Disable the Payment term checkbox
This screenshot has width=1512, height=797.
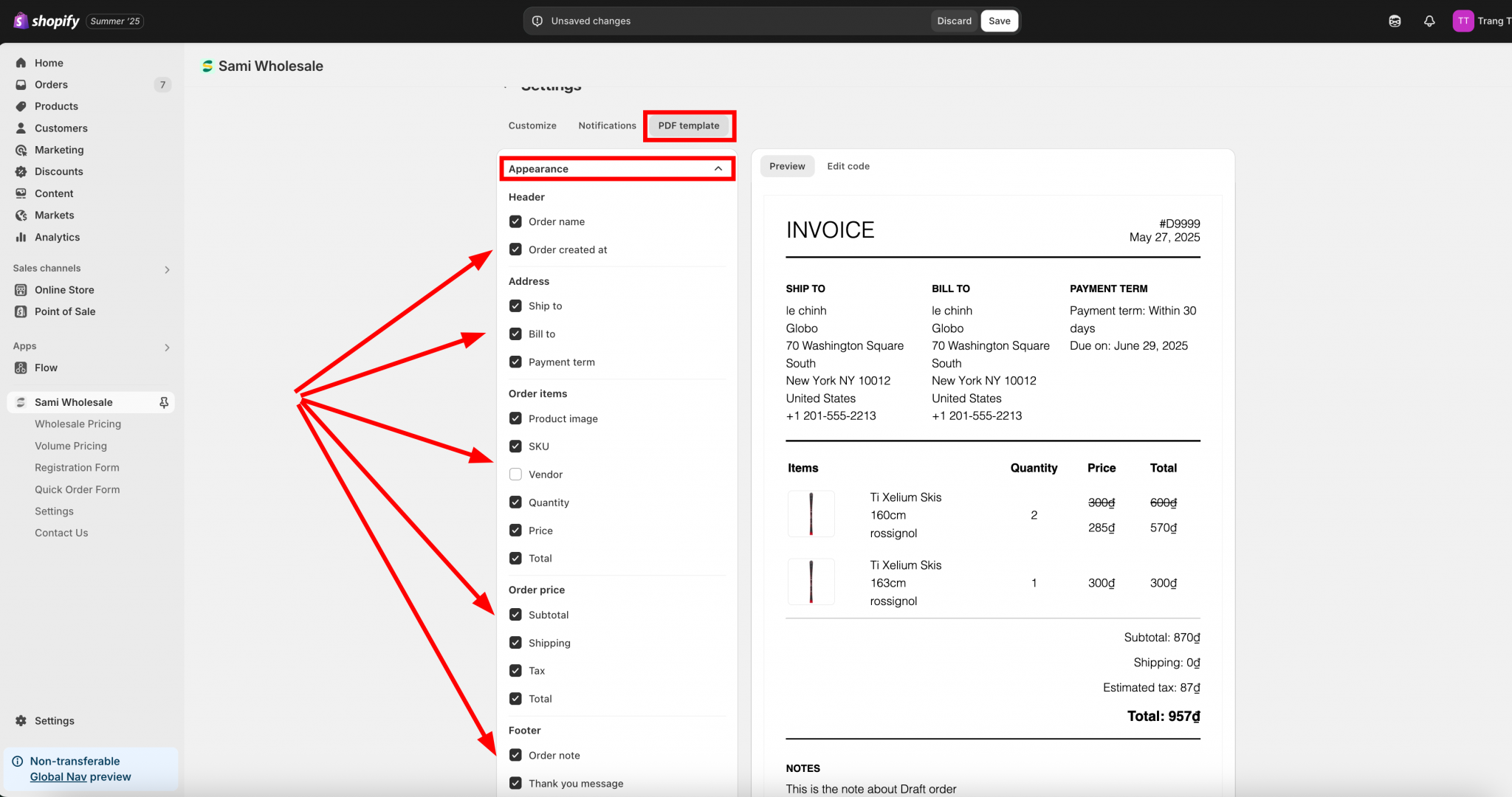(515, 362)
